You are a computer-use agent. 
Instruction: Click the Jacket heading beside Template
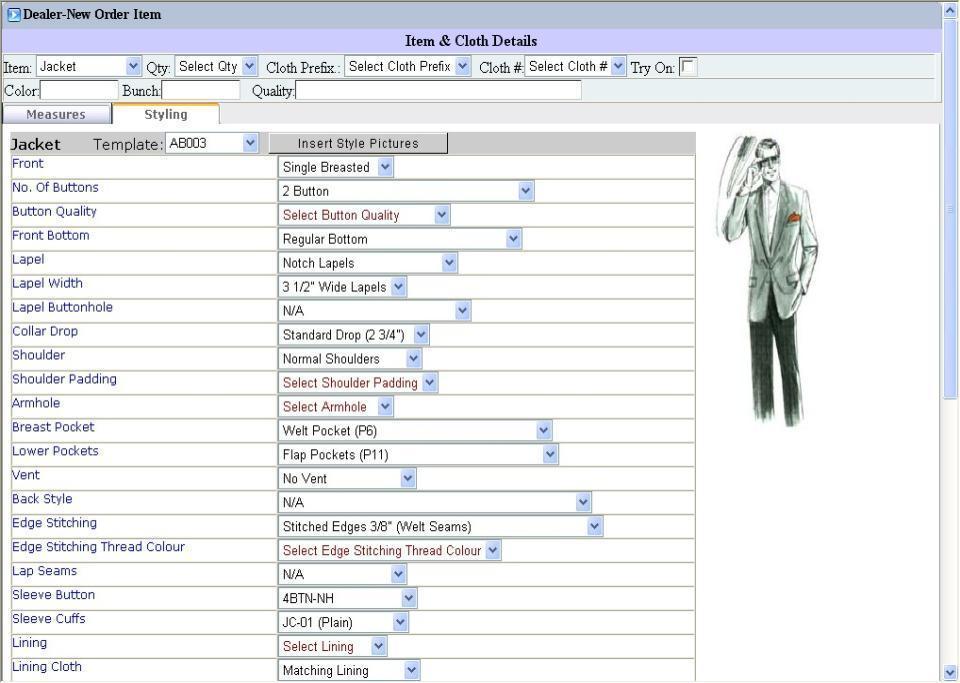click(36, 144)
